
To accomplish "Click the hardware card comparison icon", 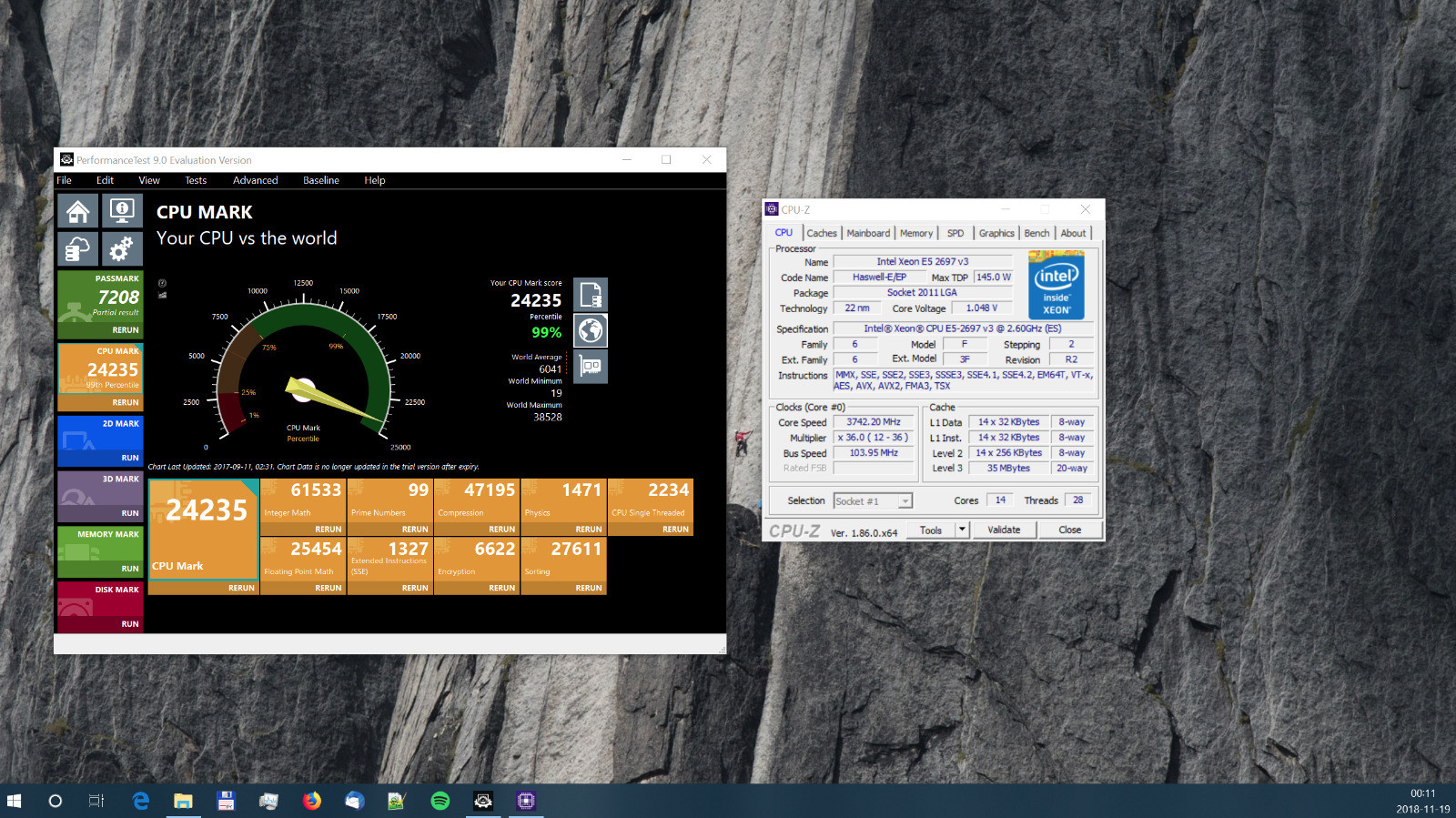I will pyautogui.click(x=591, y=367).
